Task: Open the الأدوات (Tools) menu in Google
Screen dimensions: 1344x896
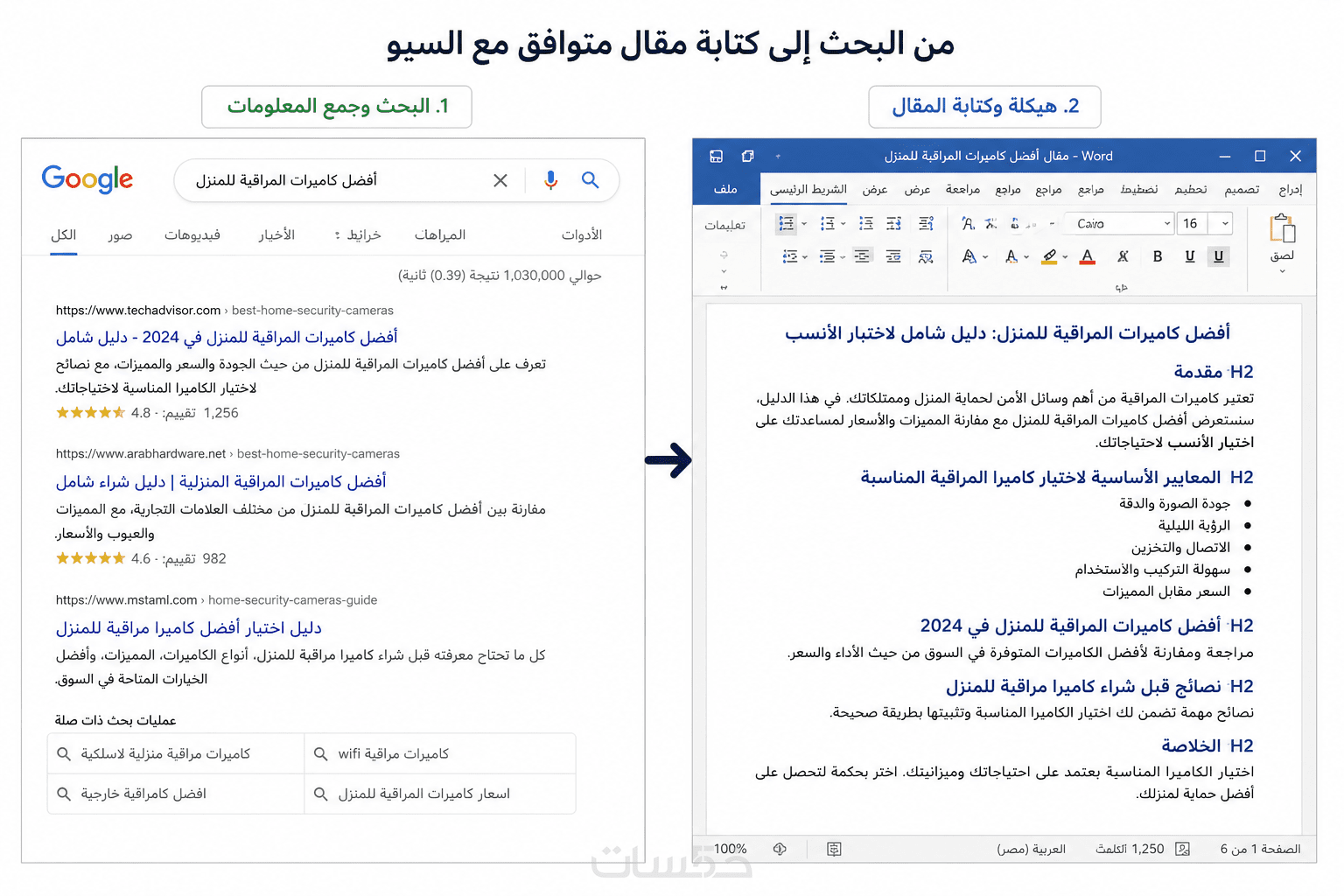Action: (582, 235)
